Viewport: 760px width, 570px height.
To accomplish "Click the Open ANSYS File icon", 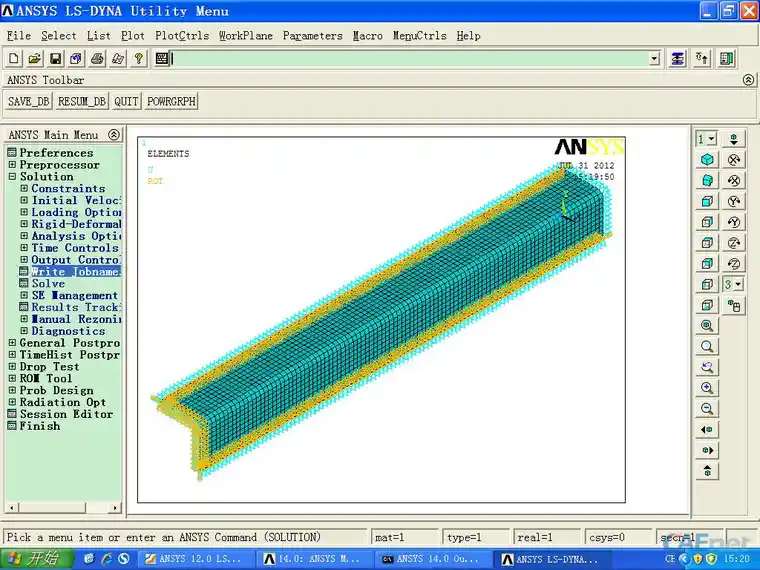I will pos(34,59).
